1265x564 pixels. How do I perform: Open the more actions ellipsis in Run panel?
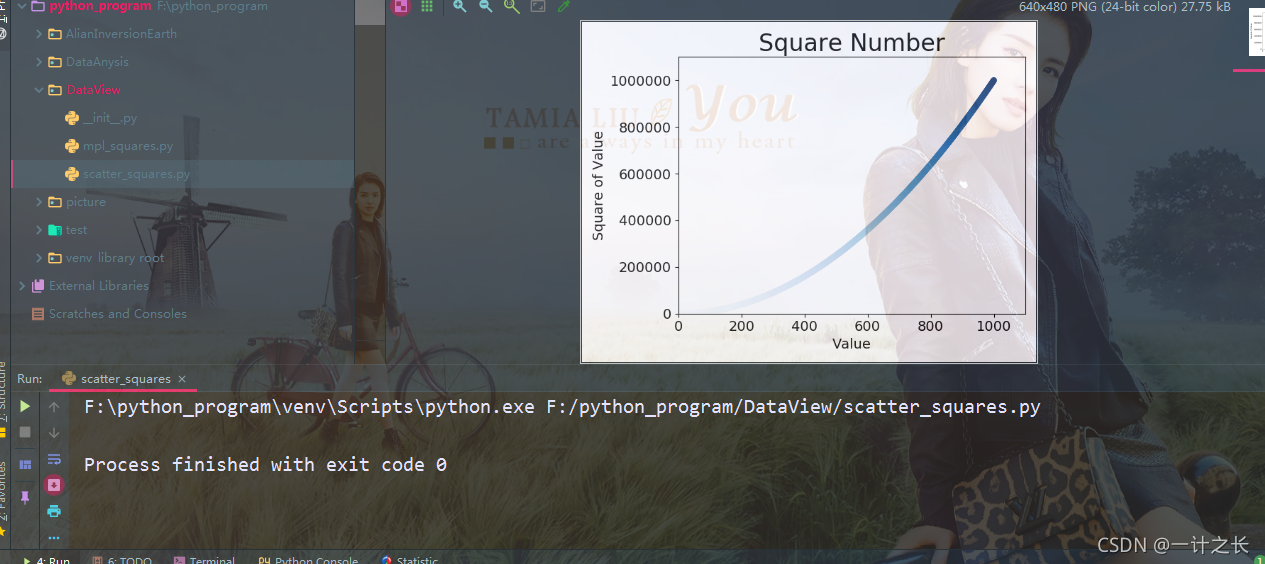(x=54, y=537)
